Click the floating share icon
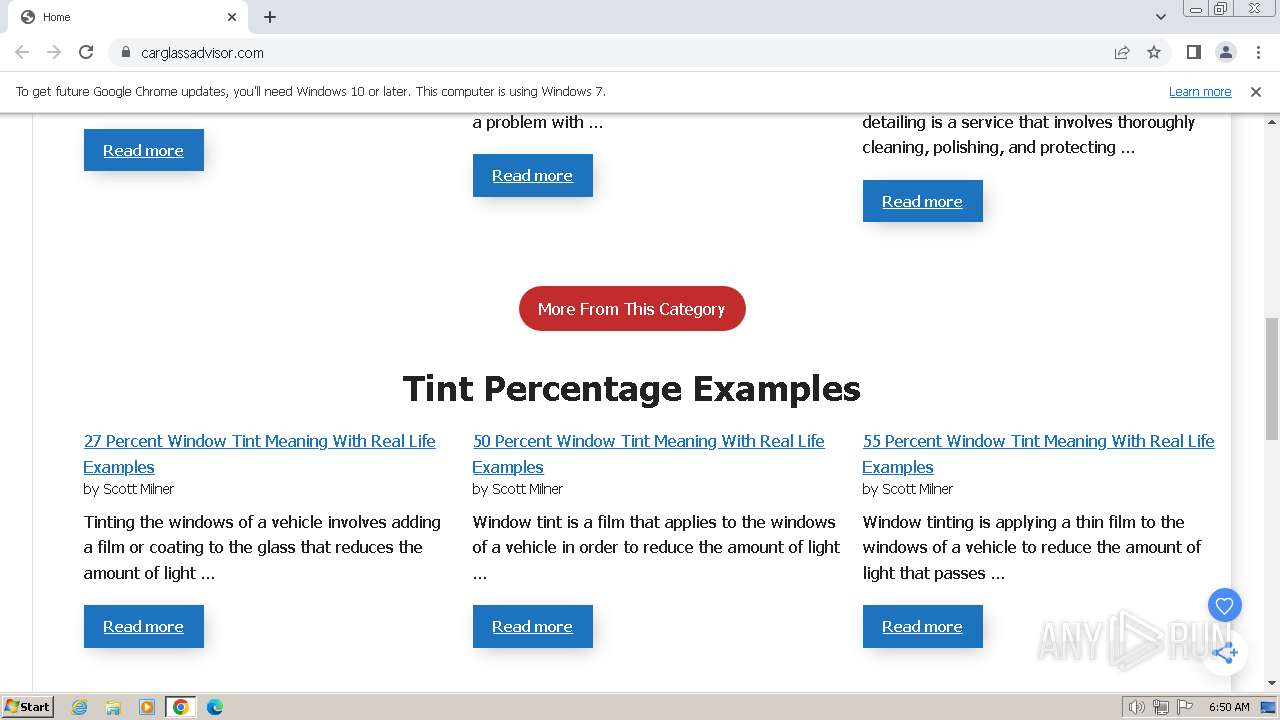The width and height of the screenshot is (1280, 720). pyautogui.click(x=1224, y=653)
